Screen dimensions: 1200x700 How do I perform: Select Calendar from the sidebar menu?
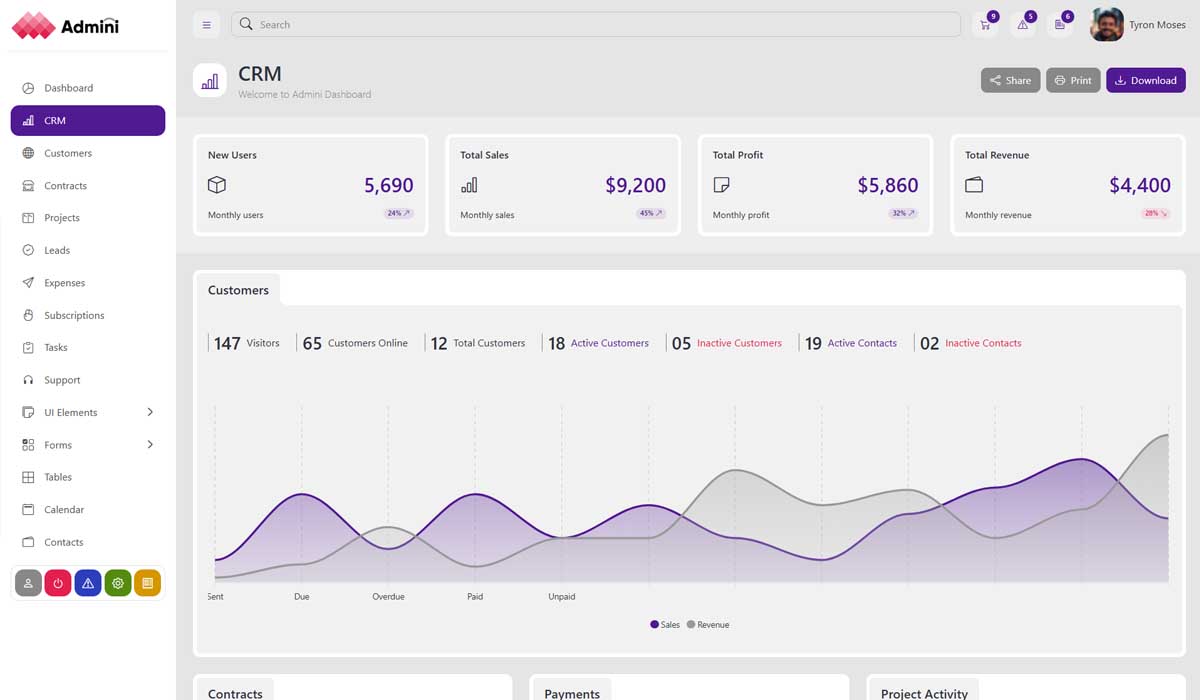(64, 509)
